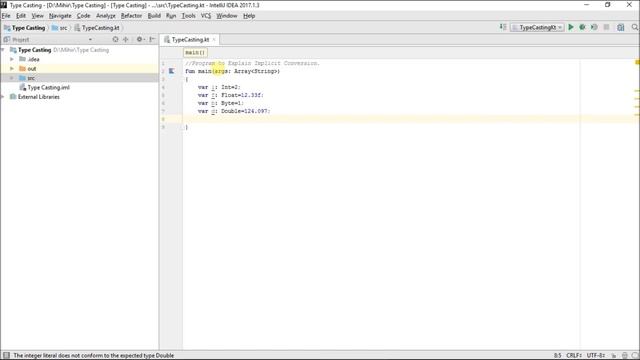Click the inspector hector icon in status bar
Screen dimensions: 640x360
coord(624,356)
